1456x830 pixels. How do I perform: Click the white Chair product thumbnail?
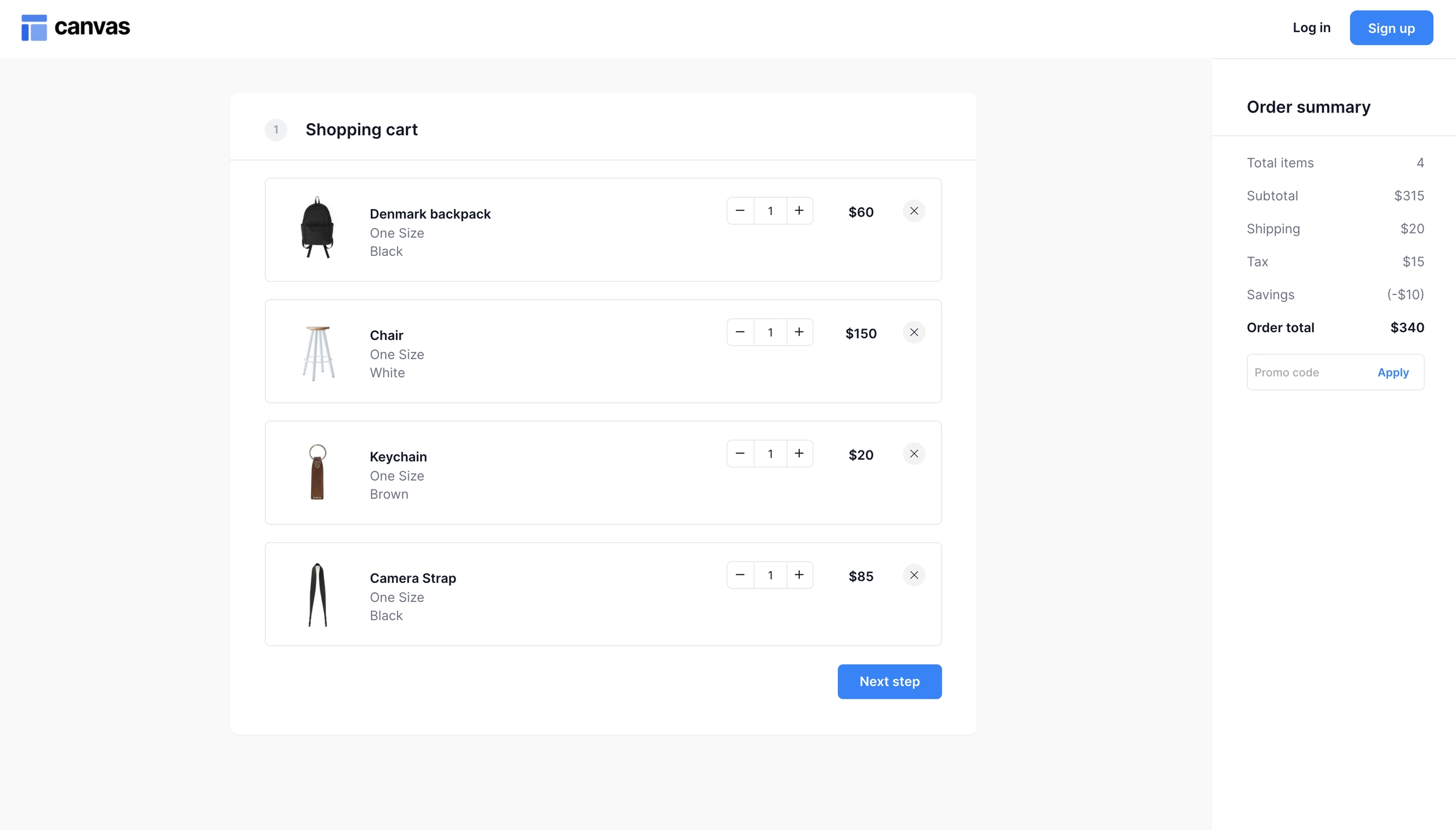(318, 352)
